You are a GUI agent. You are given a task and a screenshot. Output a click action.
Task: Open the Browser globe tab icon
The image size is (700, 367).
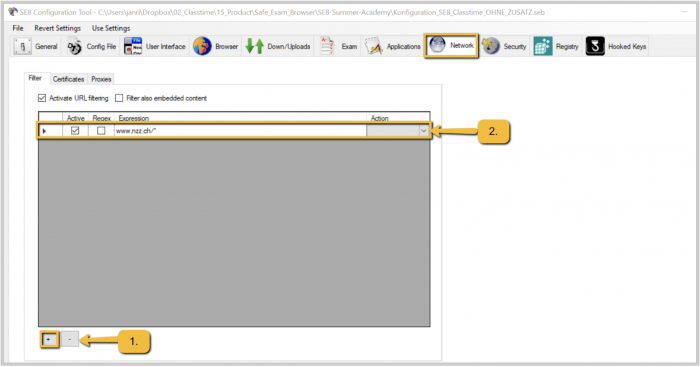click(x=202, y=46)
